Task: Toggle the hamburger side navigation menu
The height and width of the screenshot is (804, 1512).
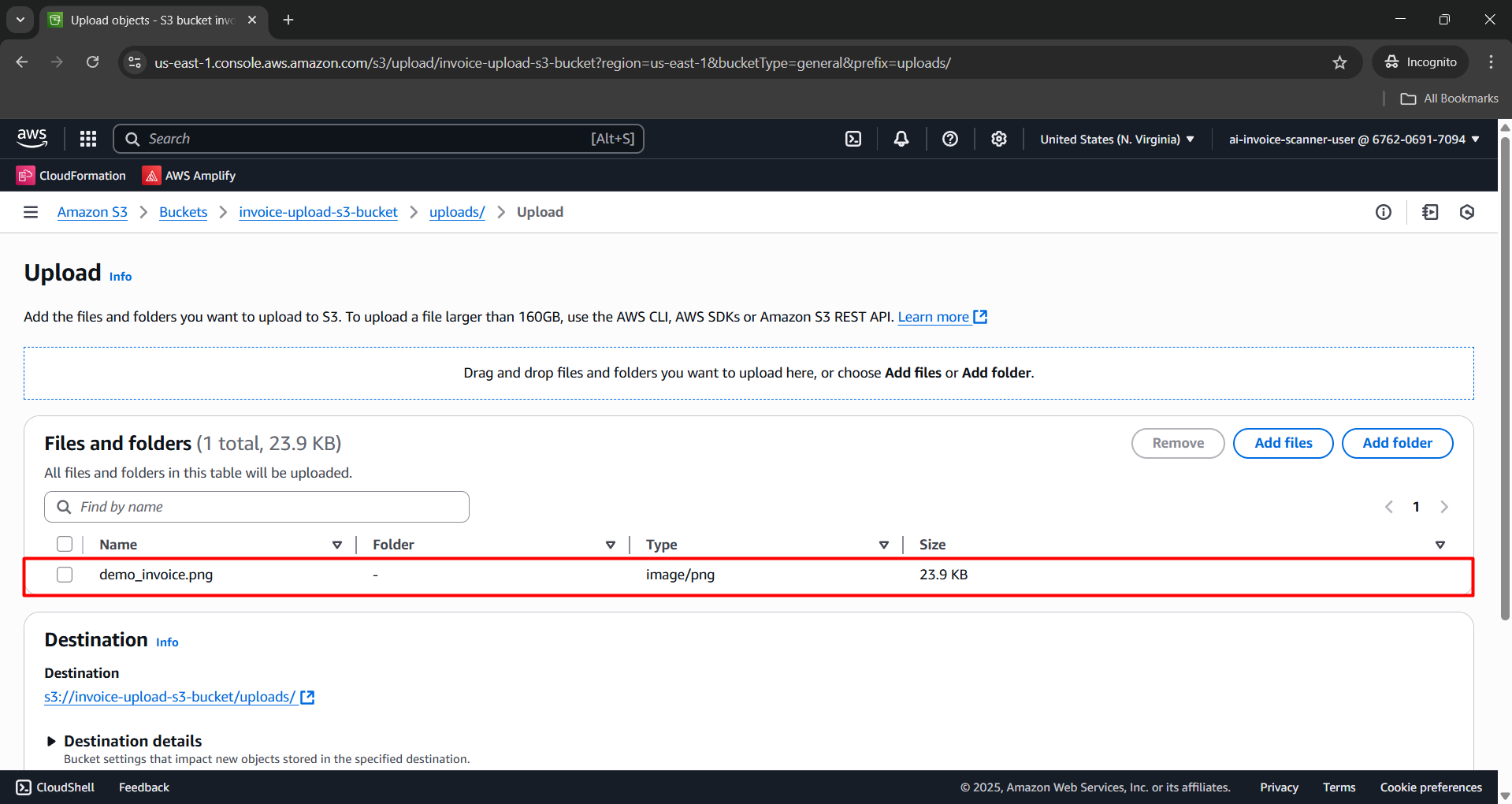Action: [x=31, y=212]
